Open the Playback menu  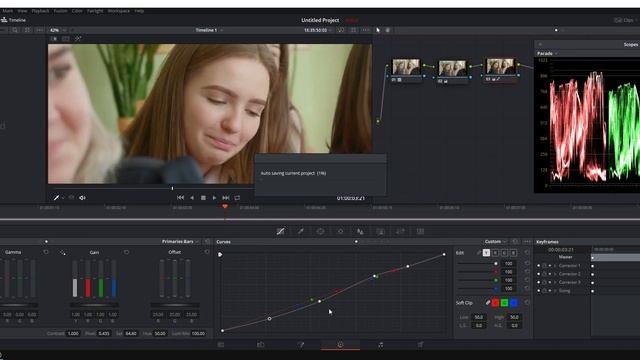[40, 11]
